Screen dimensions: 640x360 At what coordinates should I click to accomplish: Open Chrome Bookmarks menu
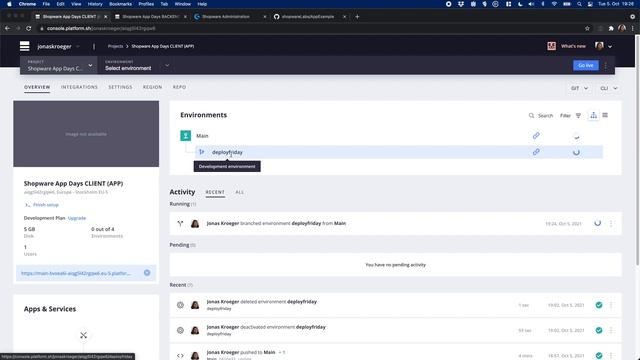point(120,4)
